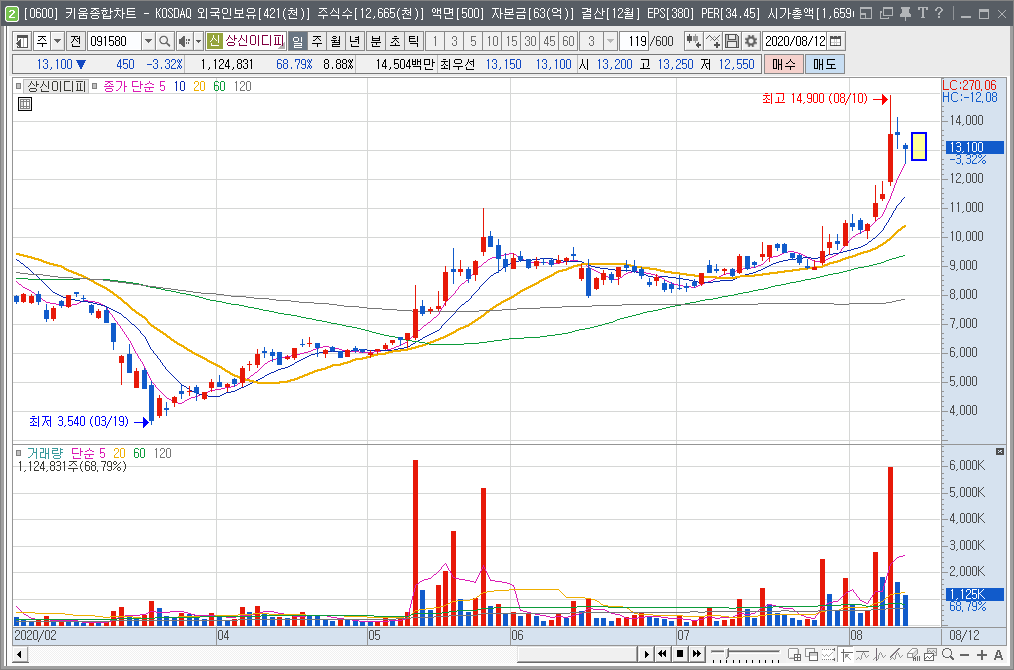Toggle the 전 button
This screenshot has width=1014, height=670.
coord(76,41)
